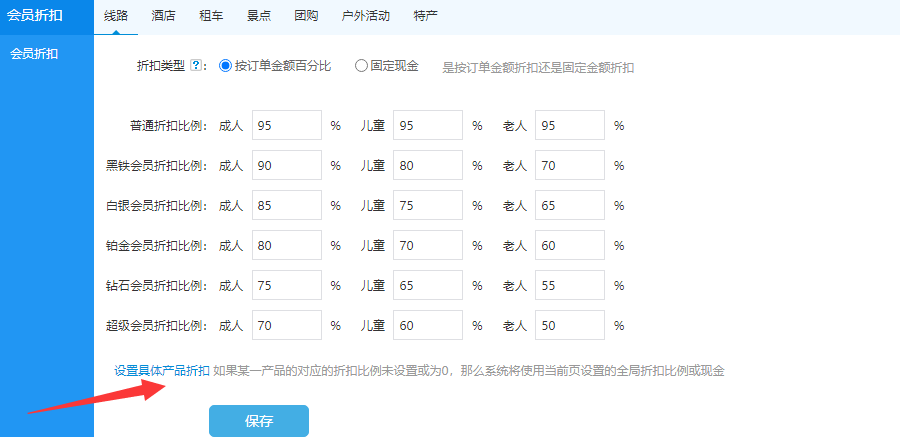Click 普通折扣比例 成人 input field
Screen dimensions: 900x437
(x=286, y=126)
